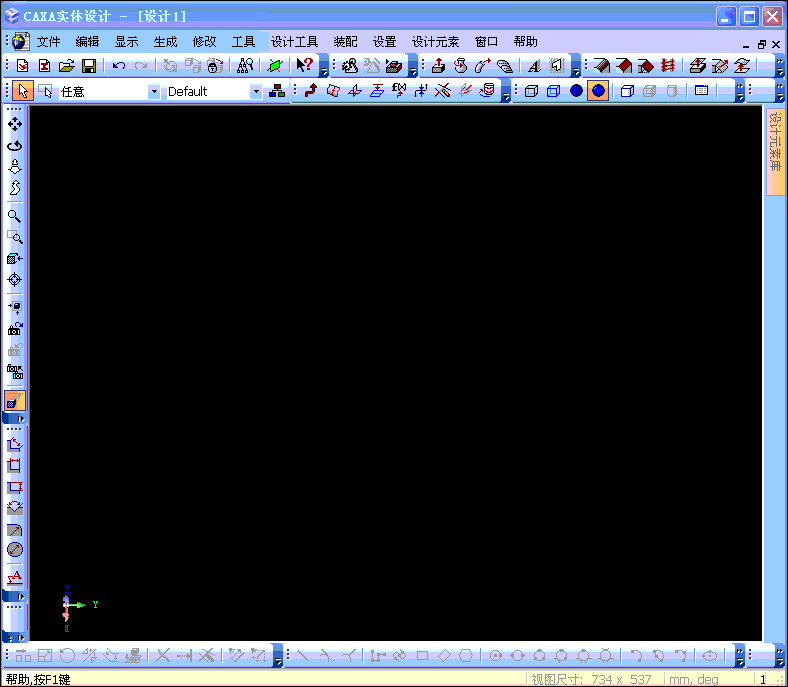Open the Default configuration dropdown
This screenshot has width=788, height=687.
click(x=256, y=91)
